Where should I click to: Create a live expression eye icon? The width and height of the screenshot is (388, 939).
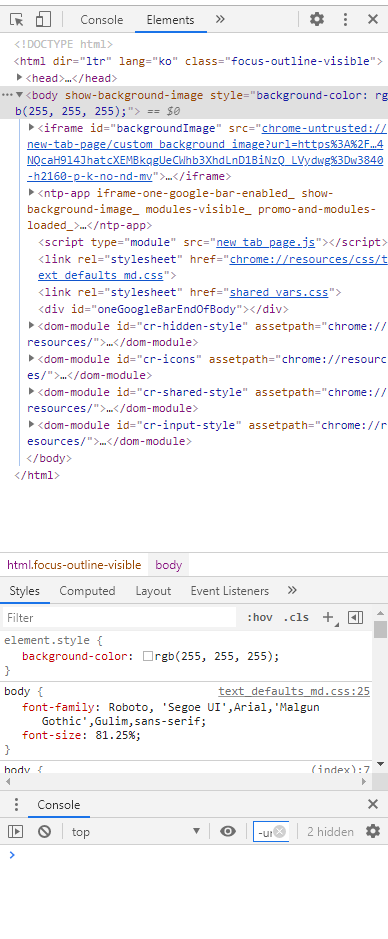[228, 831]
